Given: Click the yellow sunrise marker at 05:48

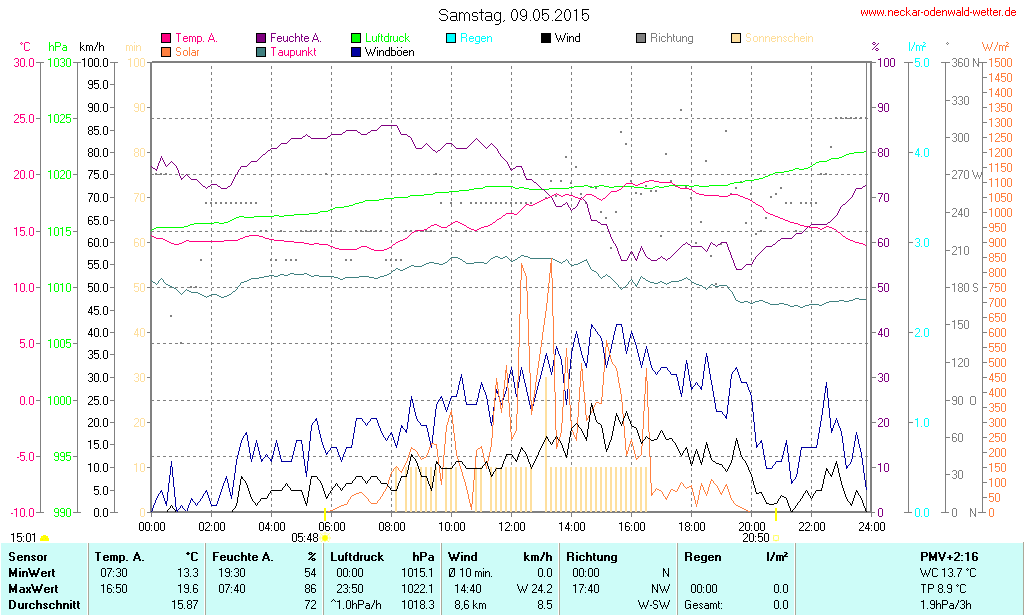Looking at the screenshot, I should [324, 538].
